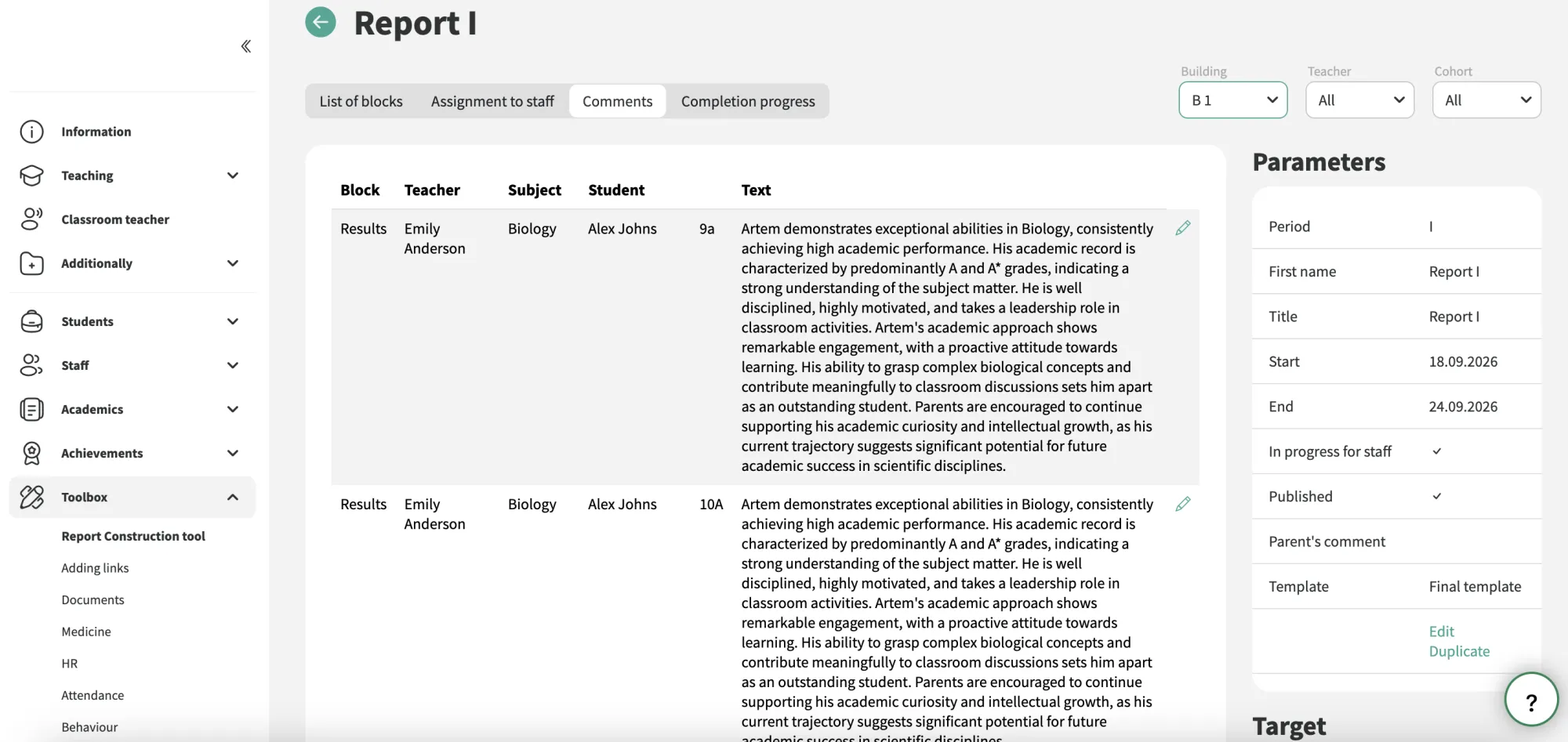Click the Classroom teacher person icon
The width and height of the screenshot is (1568, 742).
click(31, 219)
